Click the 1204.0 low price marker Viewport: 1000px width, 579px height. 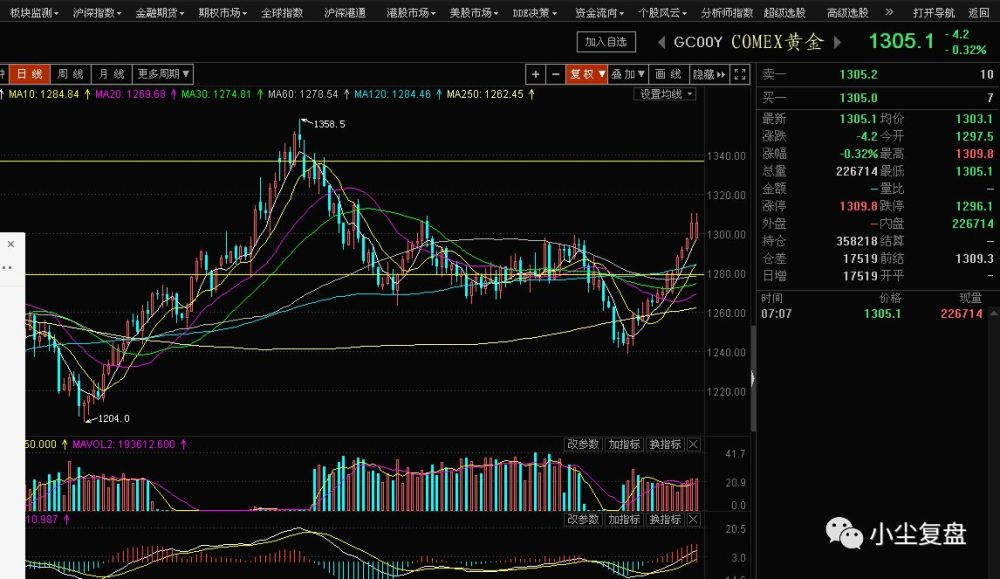[114, 418]
